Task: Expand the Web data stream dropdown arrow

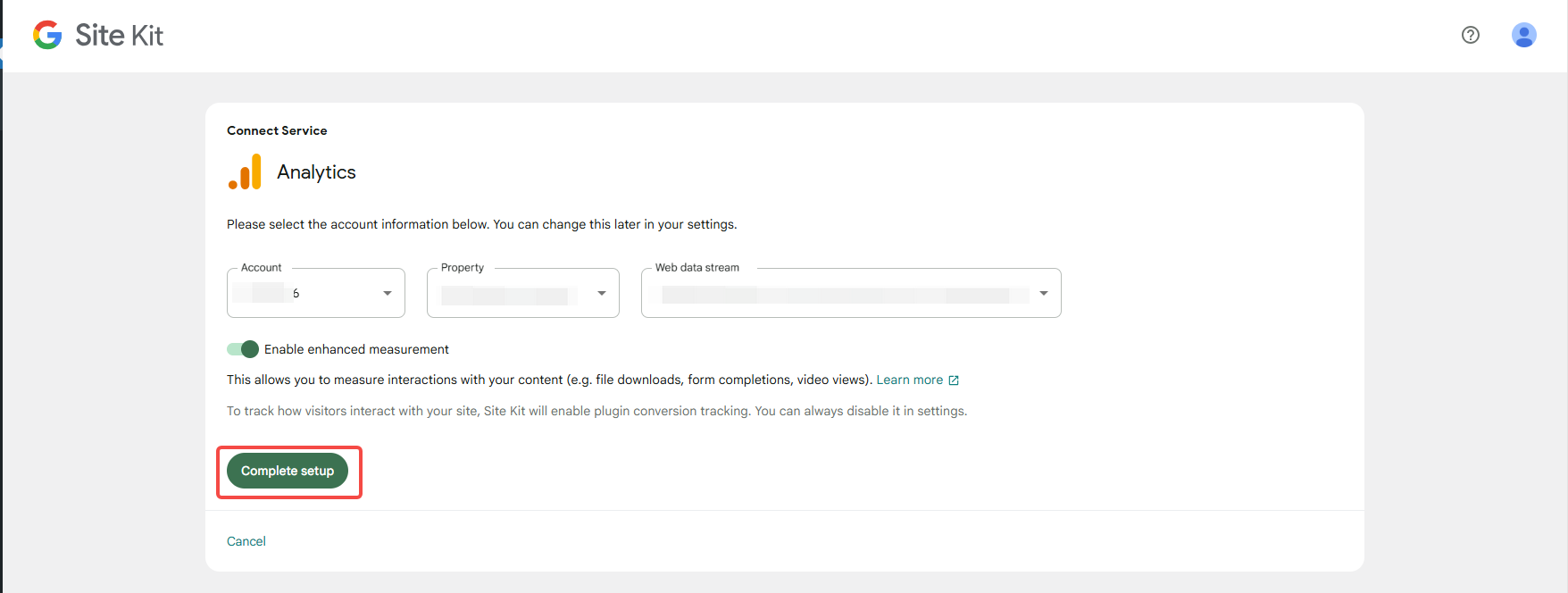Action: click(x=1044, y=293)
